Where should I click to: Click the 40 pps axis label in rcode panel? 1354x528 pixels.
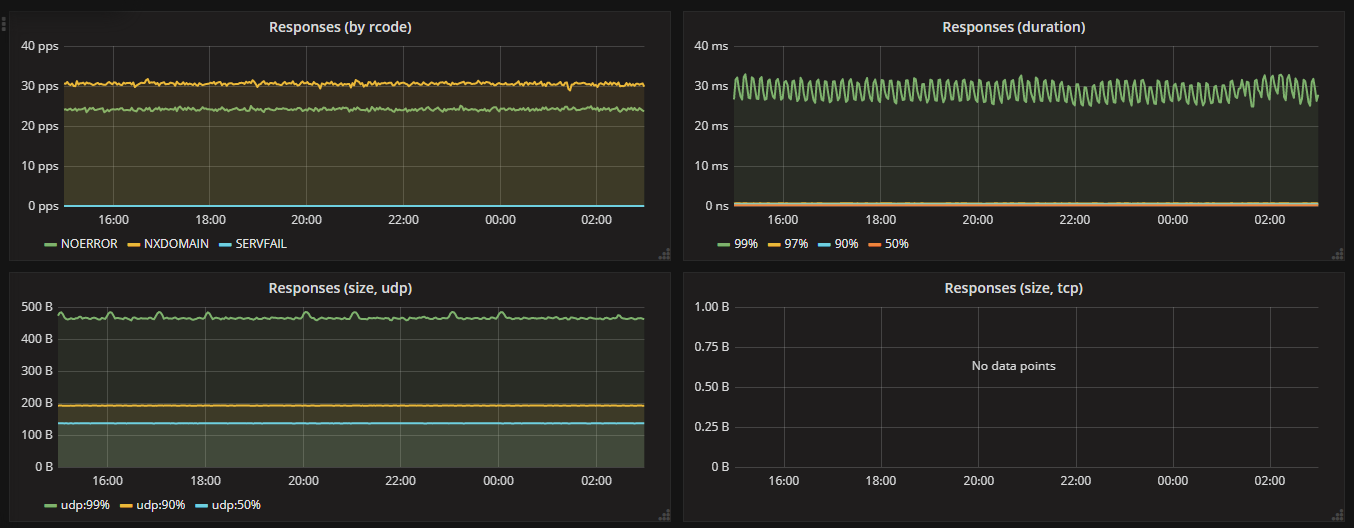coord(40,46)
